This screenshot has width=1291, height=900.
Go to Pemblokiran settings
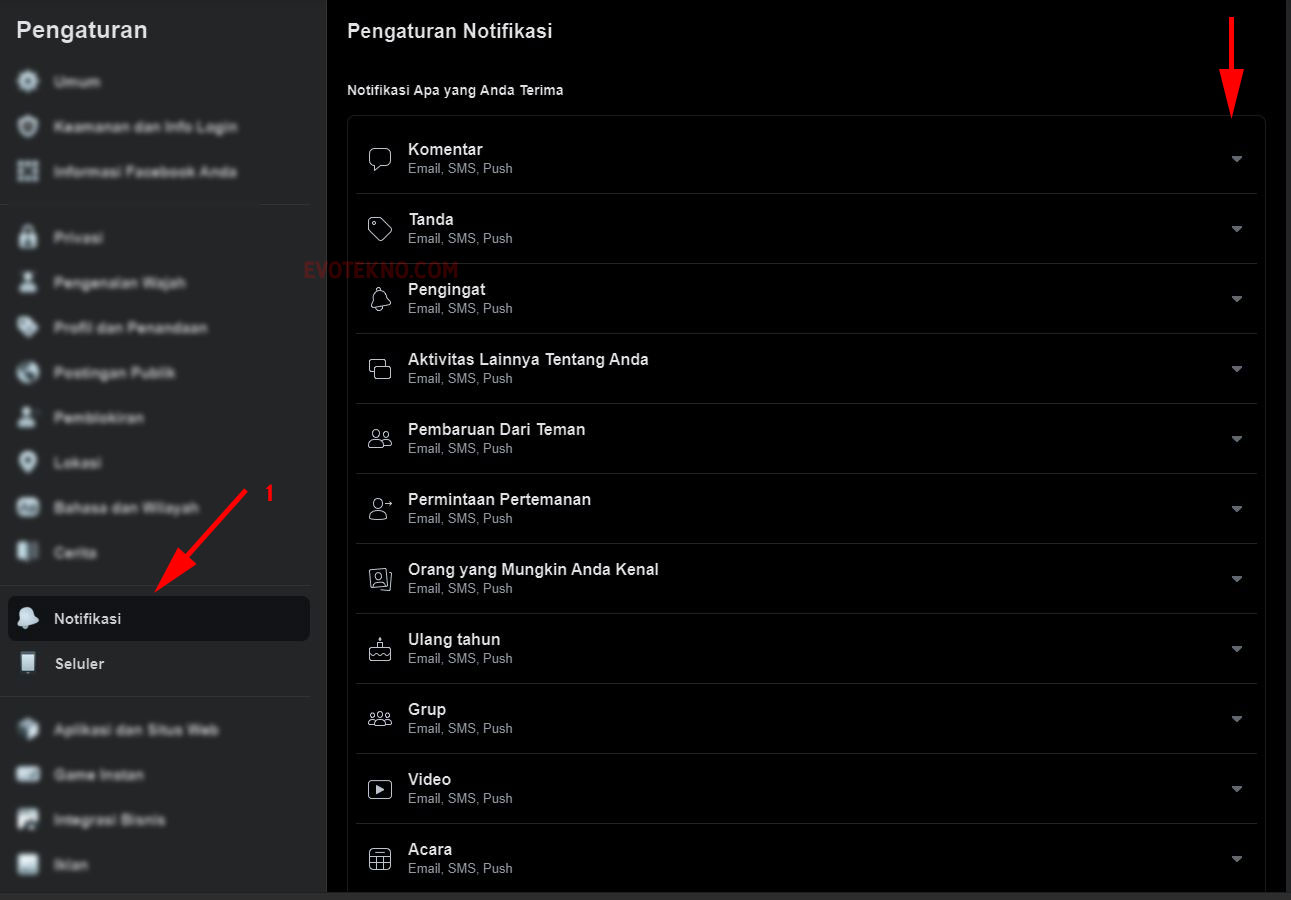159,418
